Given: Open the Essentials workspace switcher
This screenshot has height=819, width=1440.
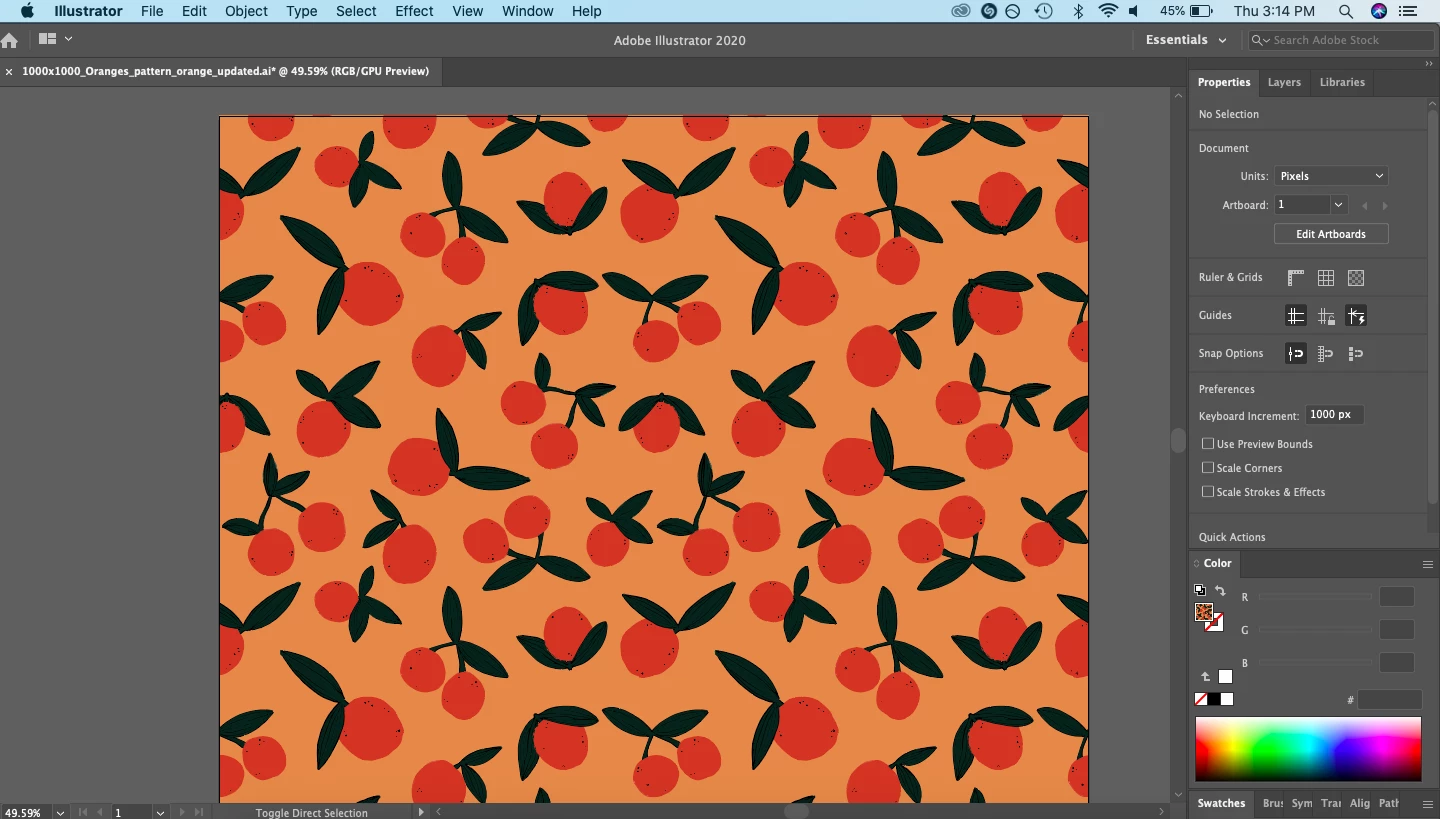Looking at the screenshot, I should 1186,40.
